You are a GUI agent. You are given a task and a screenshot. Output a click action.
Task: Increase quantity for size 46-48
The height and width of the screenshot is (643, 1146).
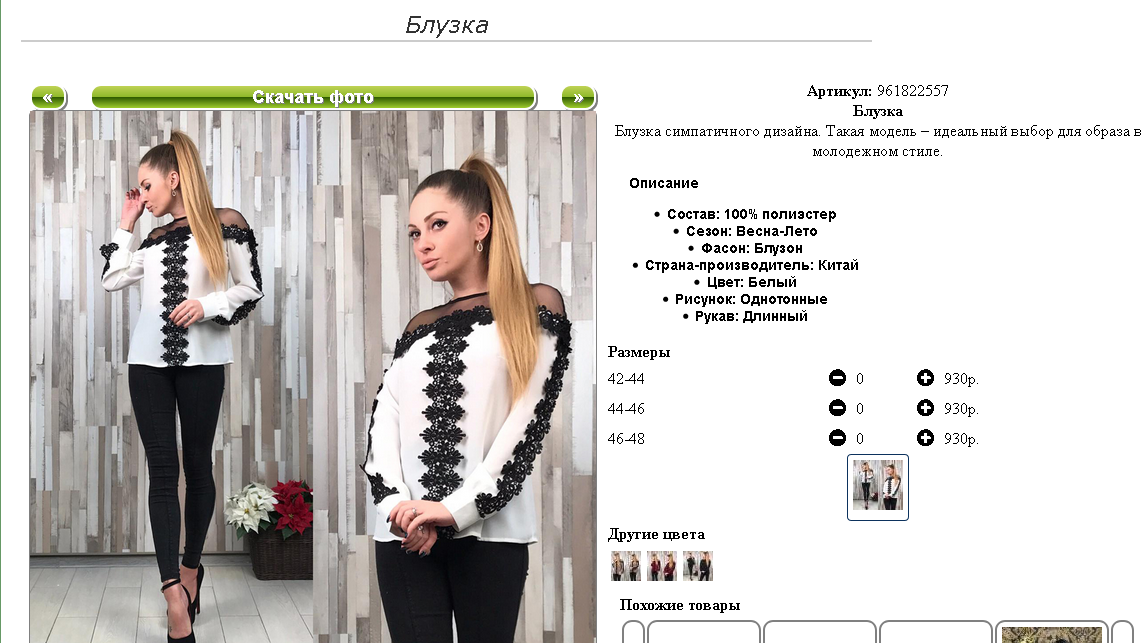point(925,438)
